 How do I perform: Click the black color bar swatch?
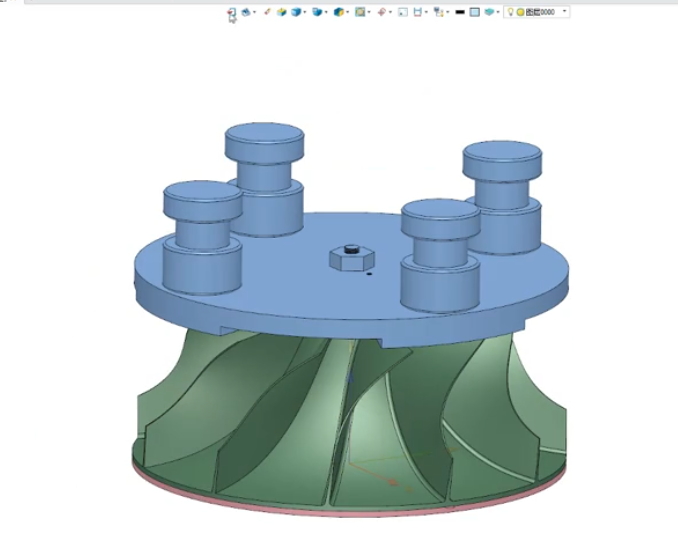pos(460,12)
